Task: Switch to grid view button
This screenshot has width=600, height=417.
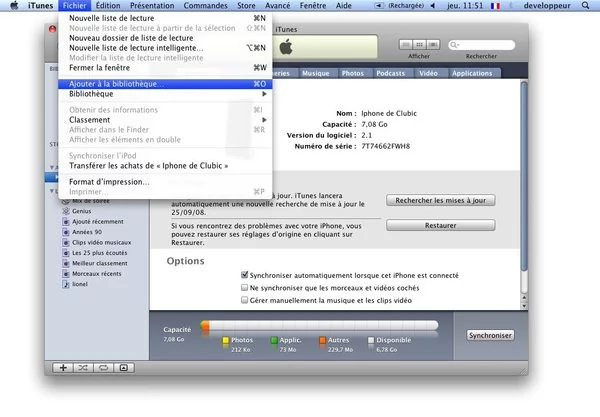Action: click(419, 44)
